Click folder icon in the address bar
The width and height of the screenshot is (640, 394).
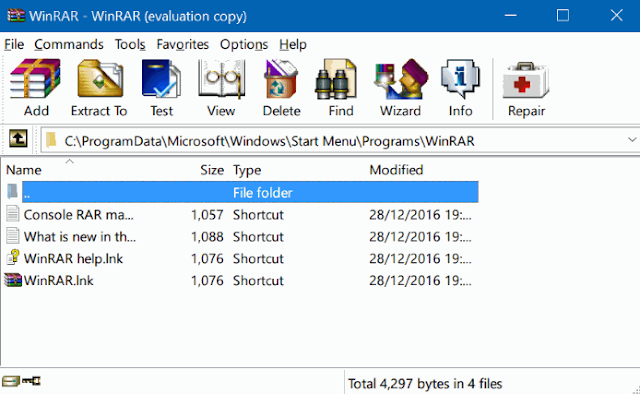[51, 140]
